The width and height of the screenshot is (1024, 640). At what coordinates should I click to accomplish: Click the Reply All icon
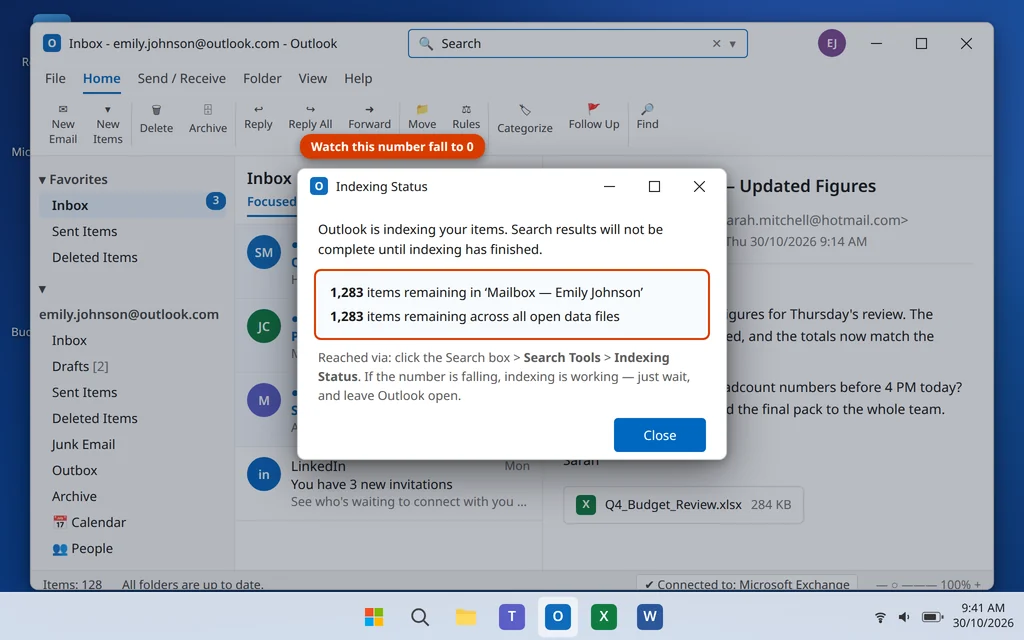click(x=310, y=109)
